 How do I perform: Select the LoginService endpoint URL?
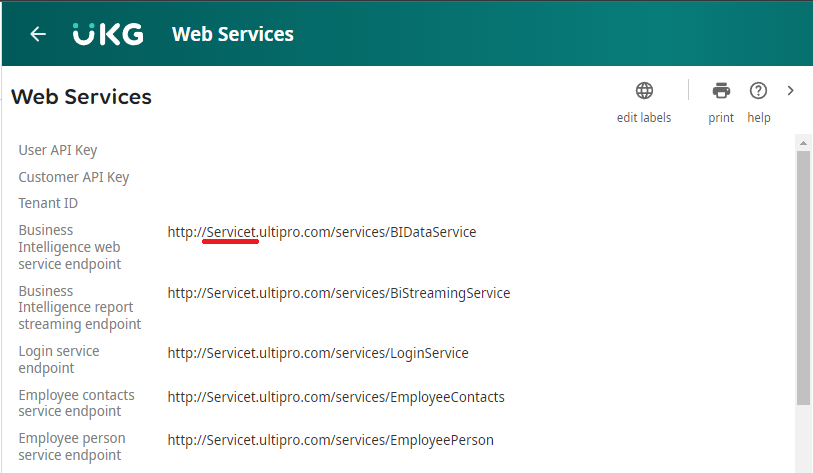318,353
